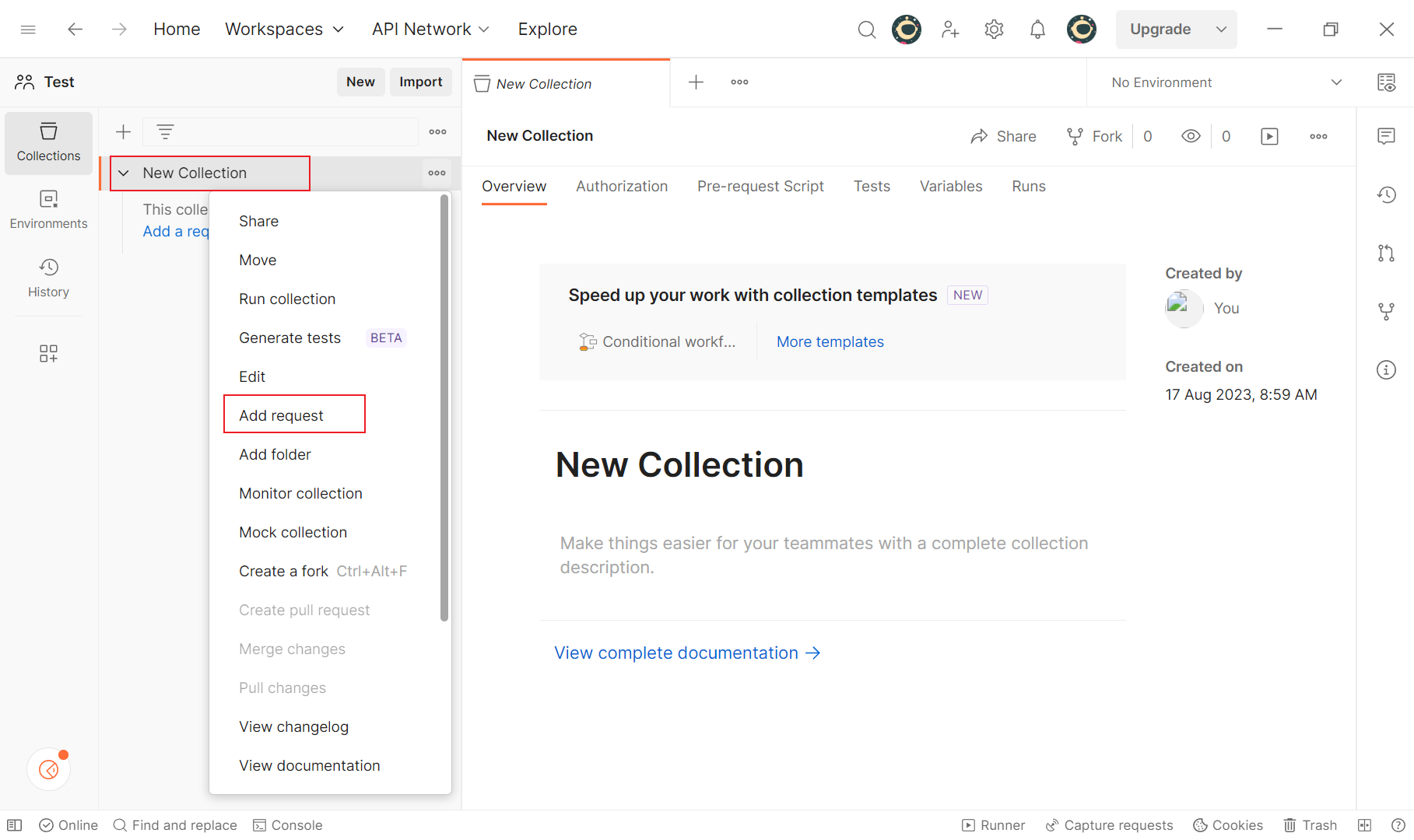This screenshot has height=840, width=1414.
Task: Open the Console in status bar
Action: point(288,825)
